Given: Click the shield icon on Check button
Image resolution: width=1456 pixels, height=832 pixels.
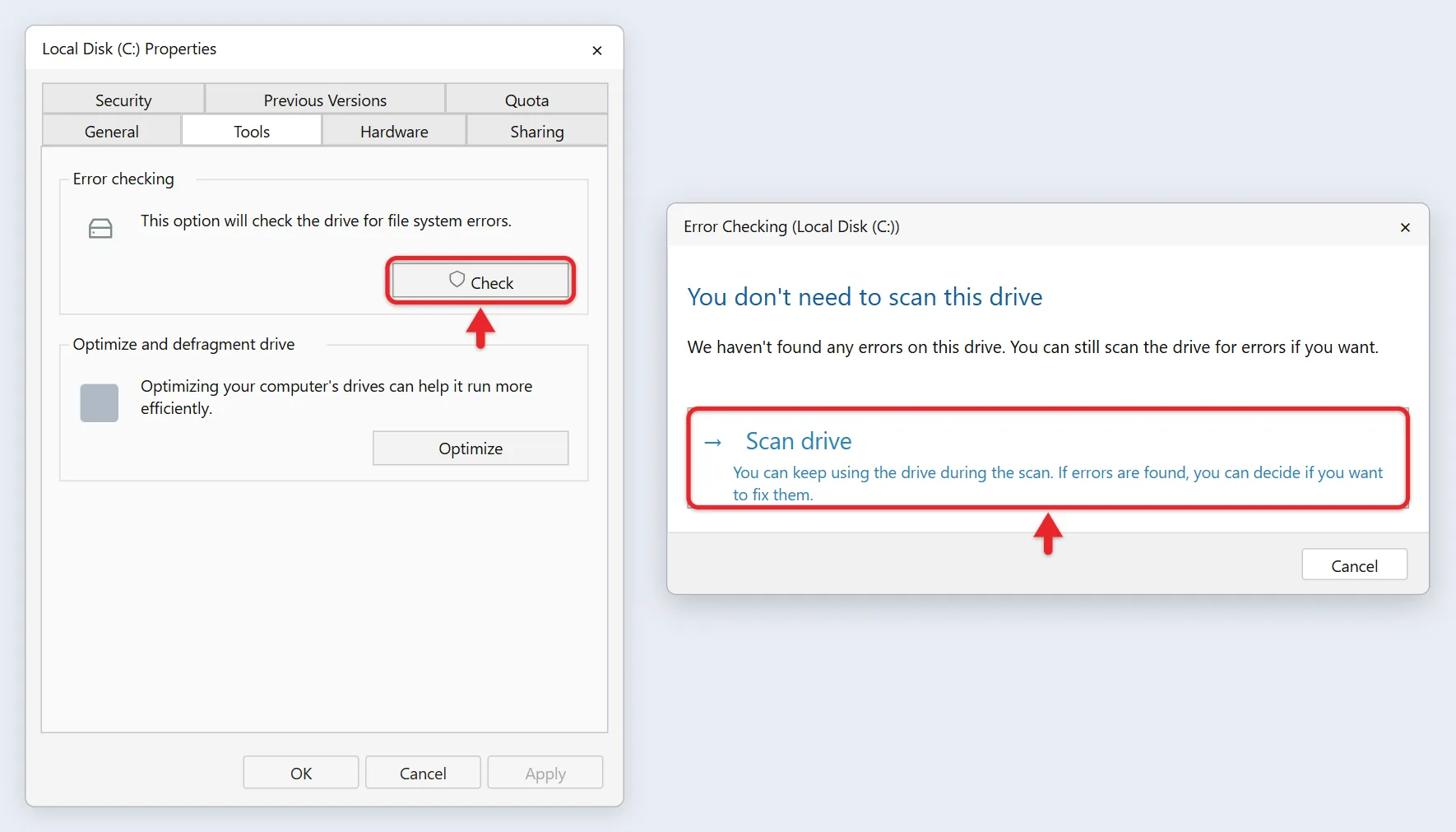Looking at the screenshot, I should pyautogui.click(x=457, y=280).
